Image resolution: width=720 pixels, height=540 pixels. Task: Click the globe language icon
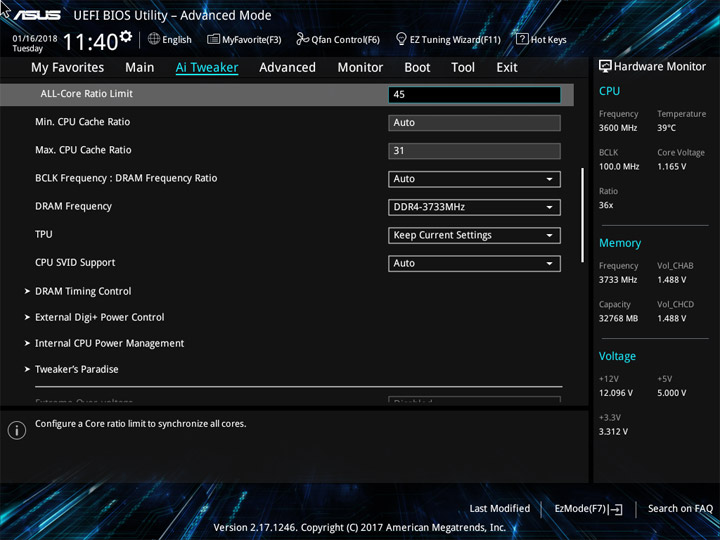point(154,39)
